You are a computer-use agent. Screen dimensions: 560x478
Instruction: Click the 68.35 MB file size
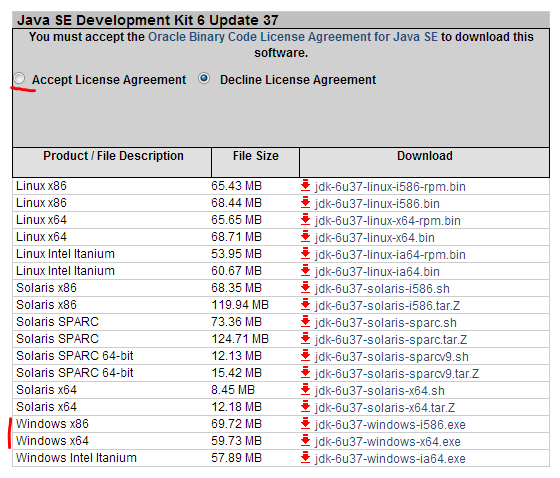tap(236, 288)
